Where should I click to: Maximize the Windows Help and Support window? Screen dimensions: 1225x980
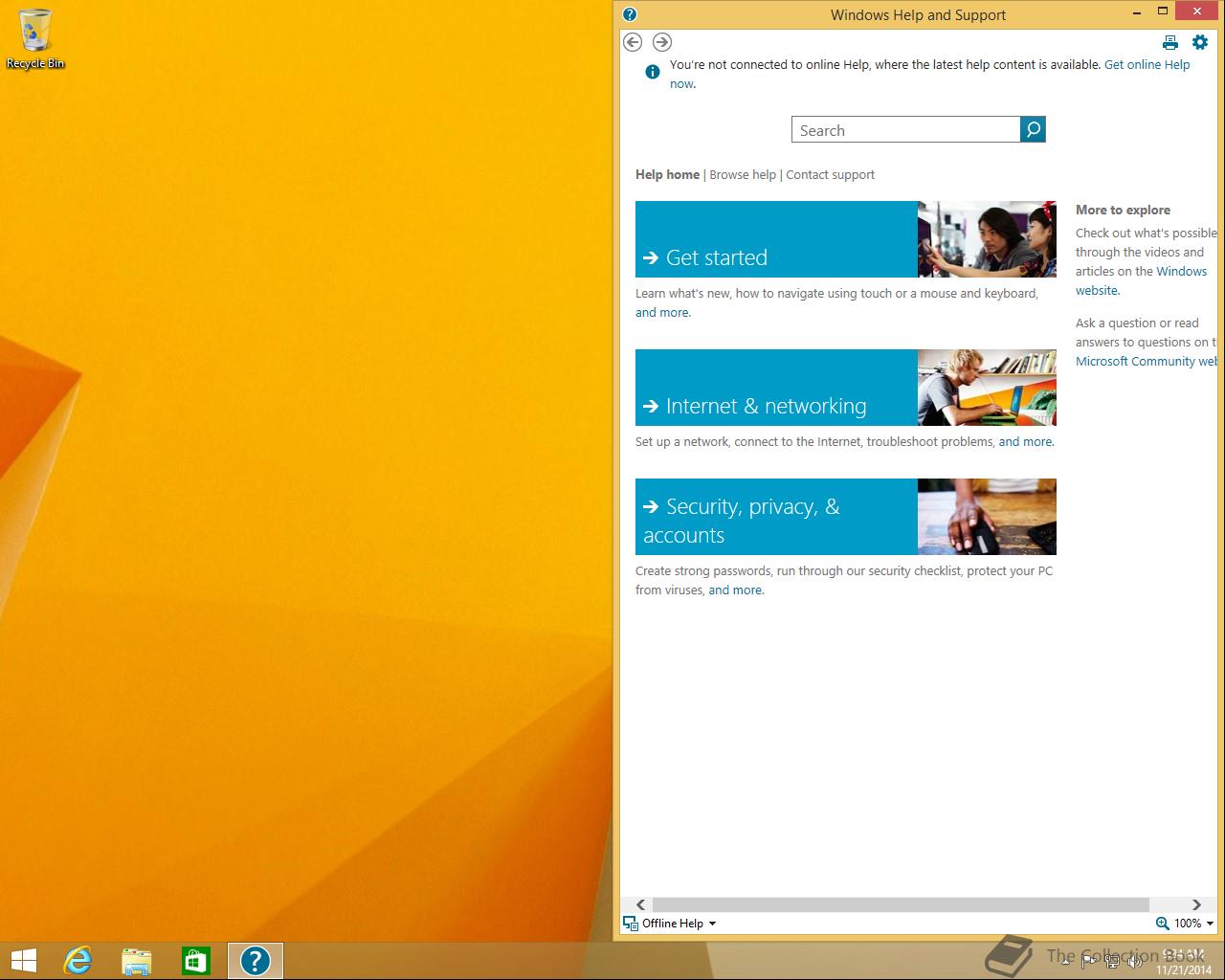click(x=1163, y=11)
